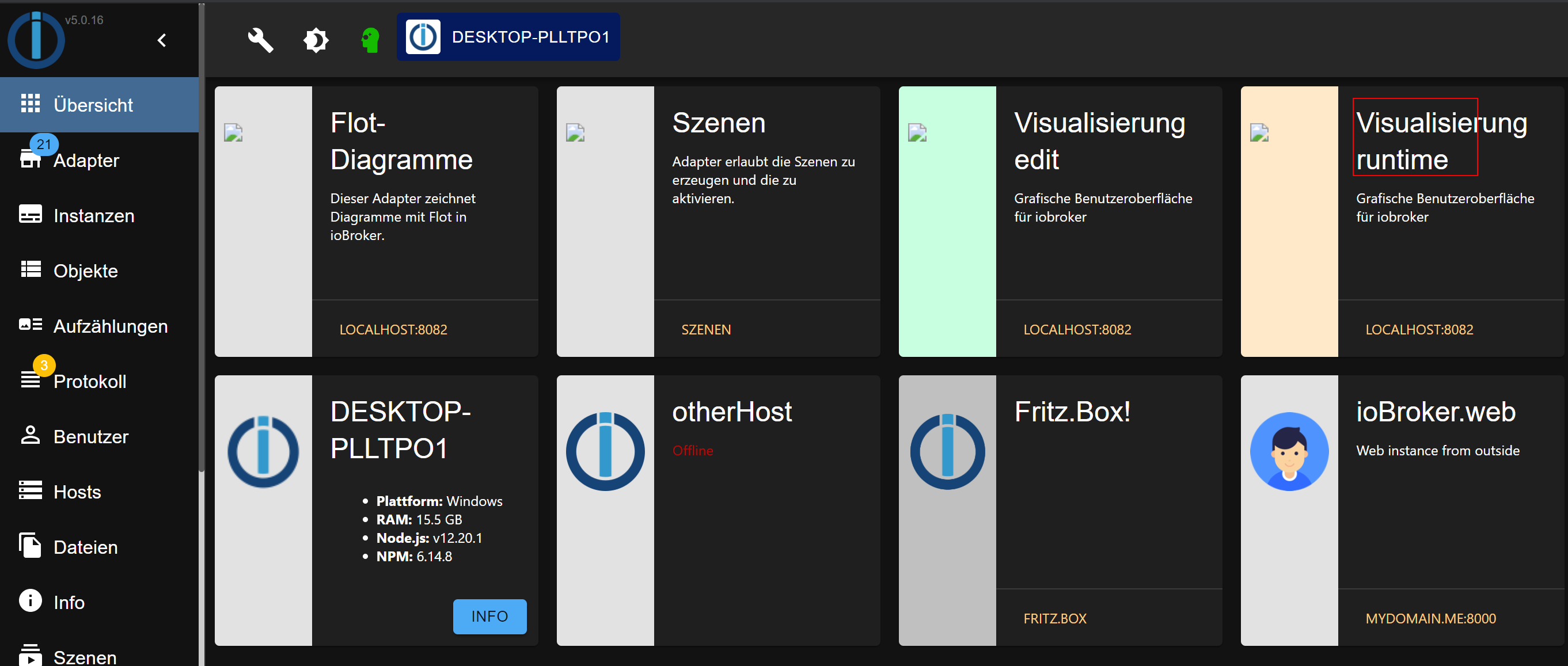Click the Objekte list icon
Viewport: 1568px width, 666px height.
pyautogui.click(x=31, y=269)
